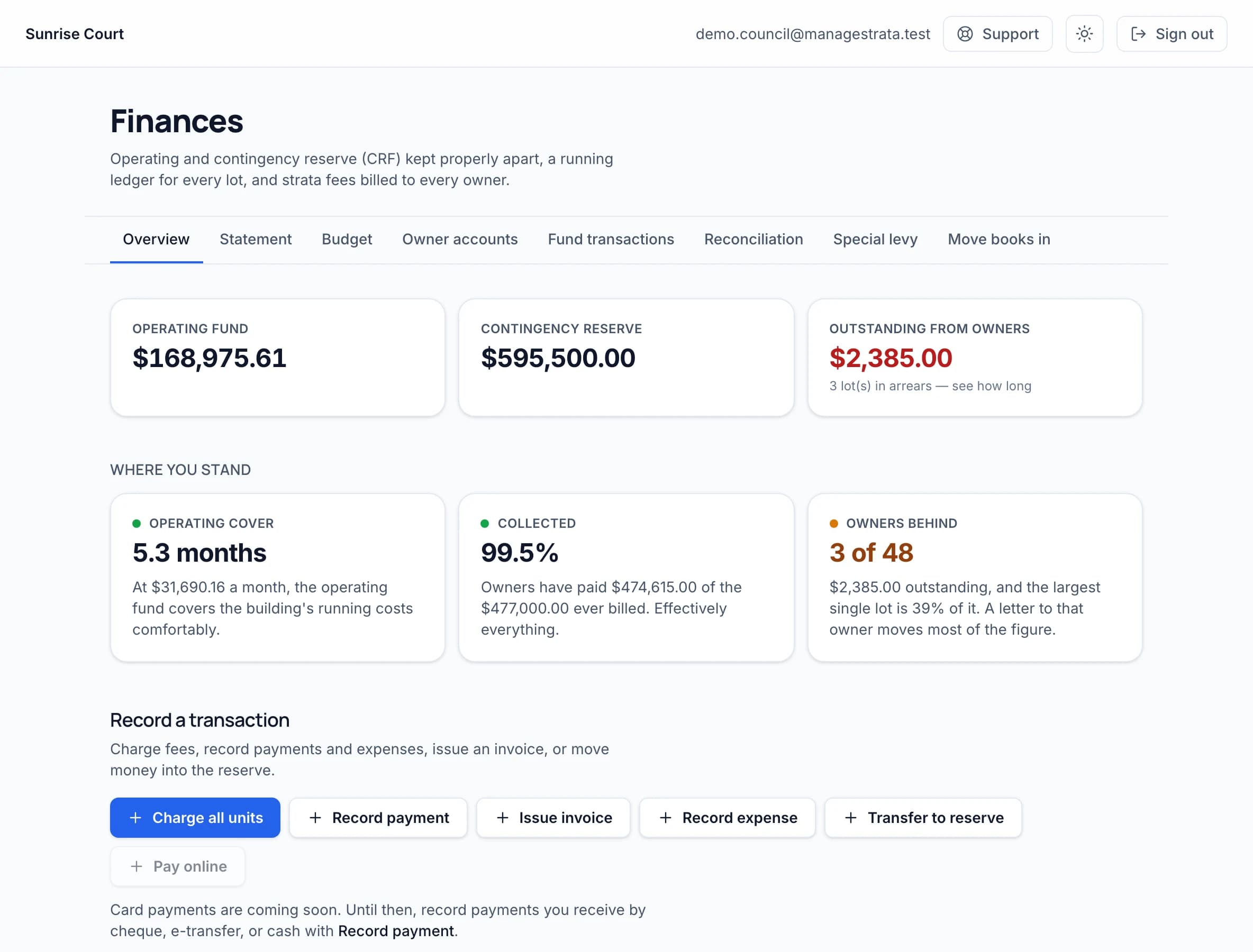Screen dimensions: 1253x952
Task: Open the Contingency Reserve card
Action: point(626,358)
